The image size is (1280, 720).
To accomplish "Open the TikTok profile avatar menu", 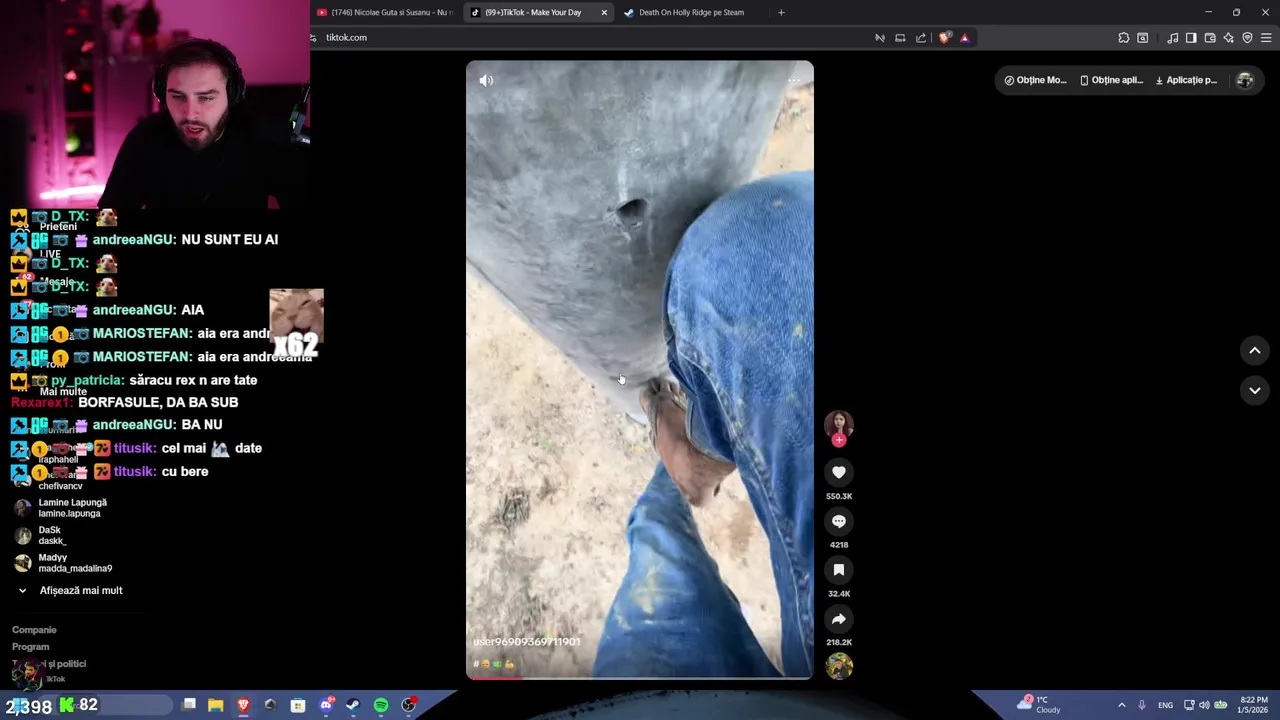I will (1245, 80).
